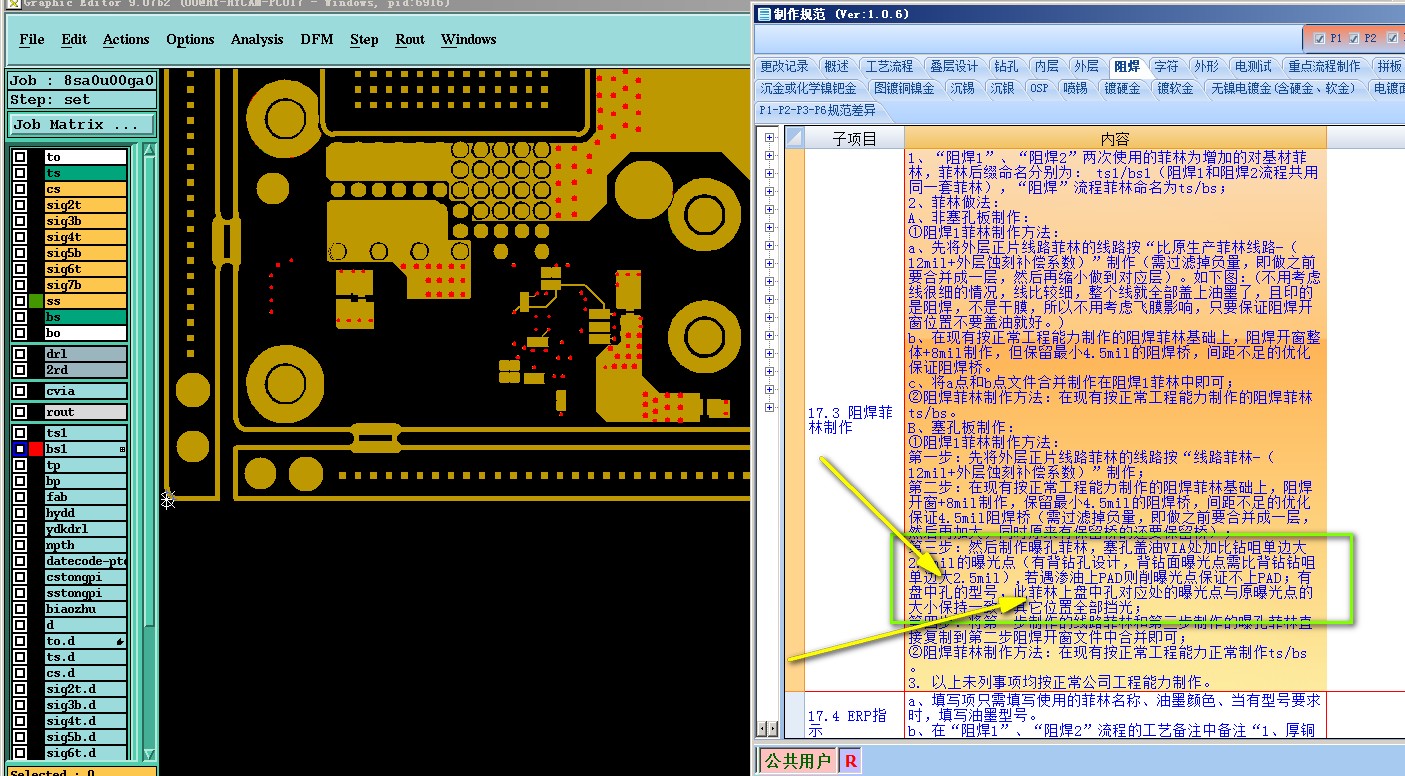This screenshot has height=776, width=1405.
Task: Toggle display checkbox for layer sig2t
Action: click(20, 205)
